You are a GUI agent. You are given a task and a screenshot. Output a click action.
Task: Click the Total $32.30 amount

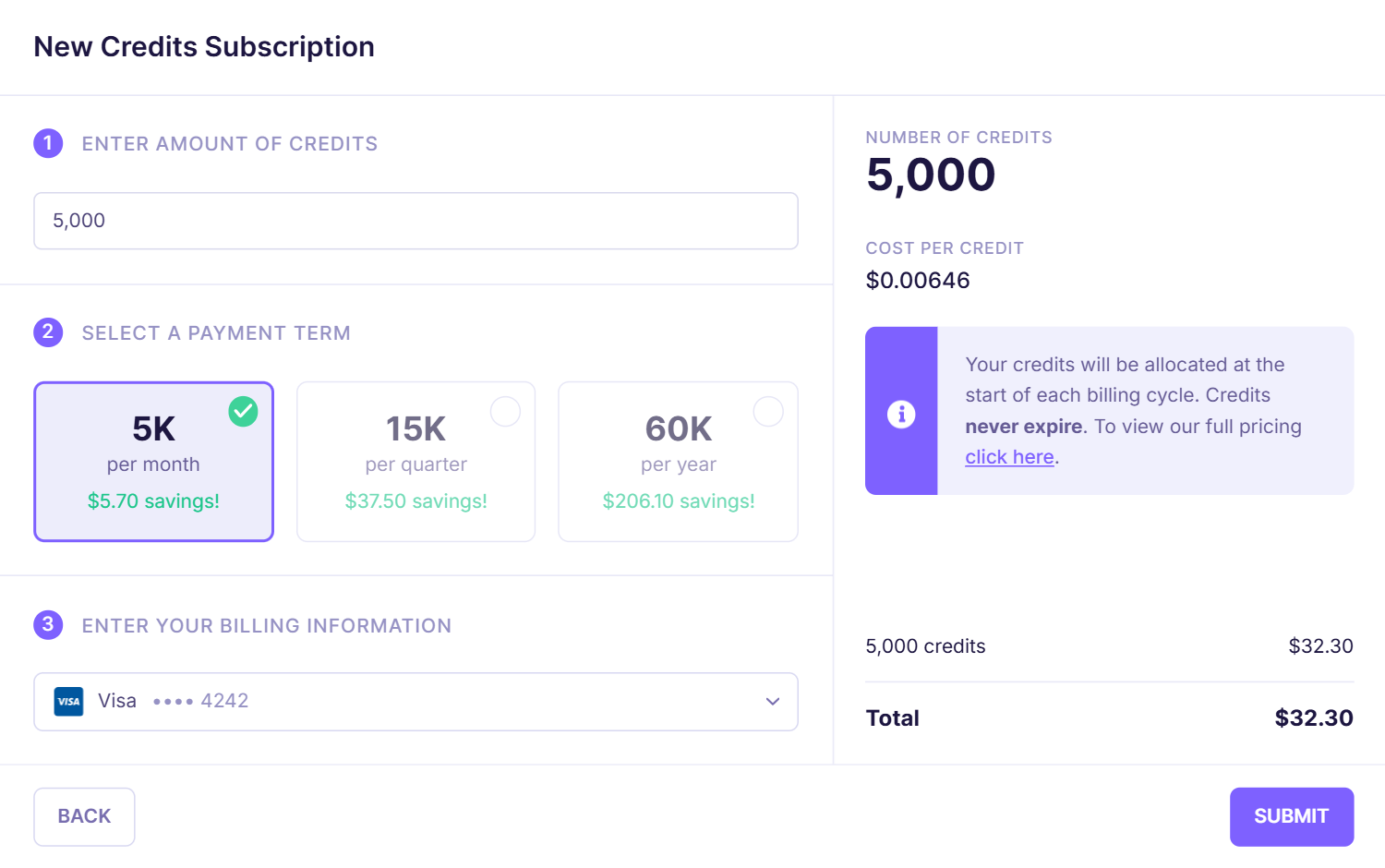1314,717
